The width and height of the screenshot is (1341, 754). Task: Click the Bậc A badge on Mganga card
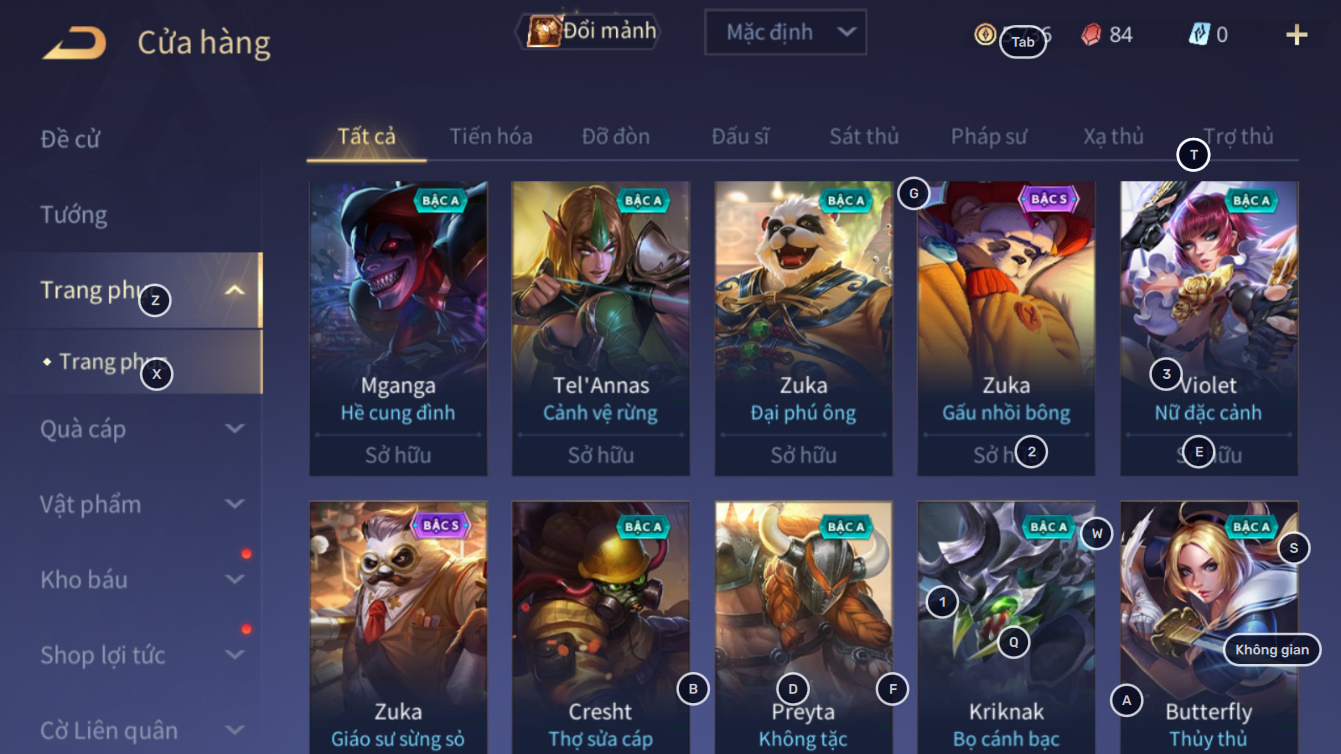tap(441, 200)
